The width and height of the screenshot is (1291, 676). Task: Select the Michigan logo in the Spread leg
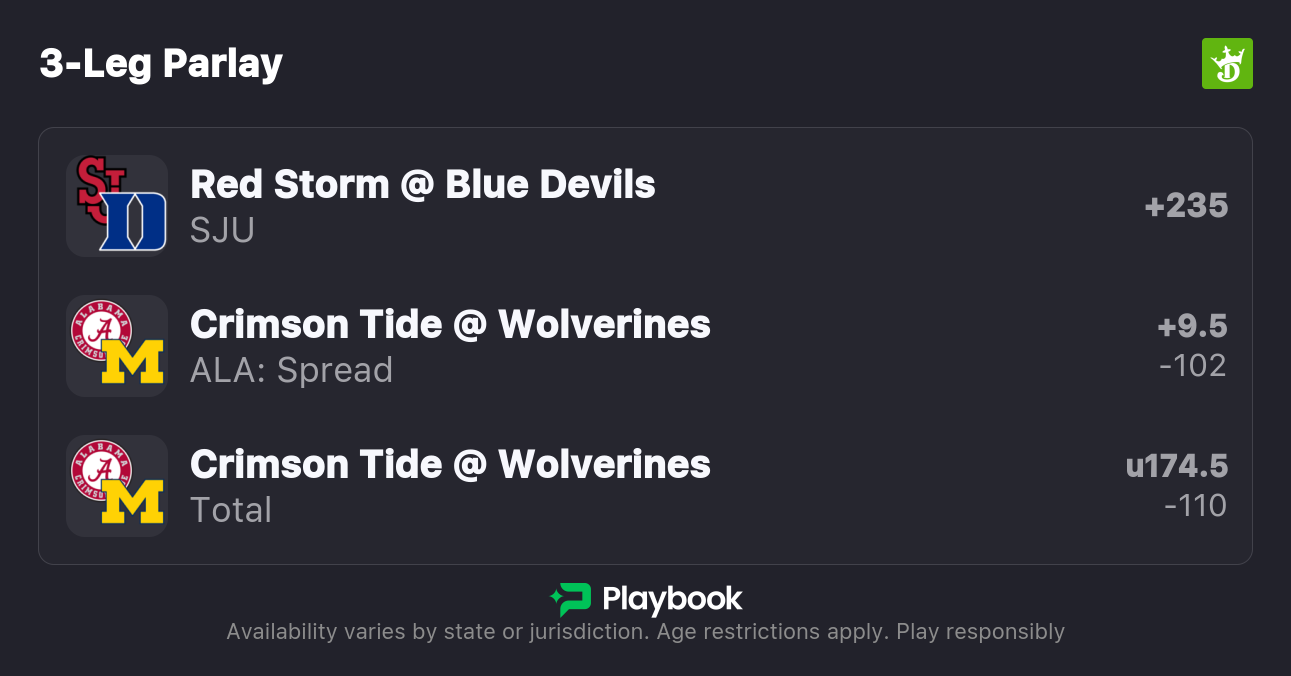133,362
